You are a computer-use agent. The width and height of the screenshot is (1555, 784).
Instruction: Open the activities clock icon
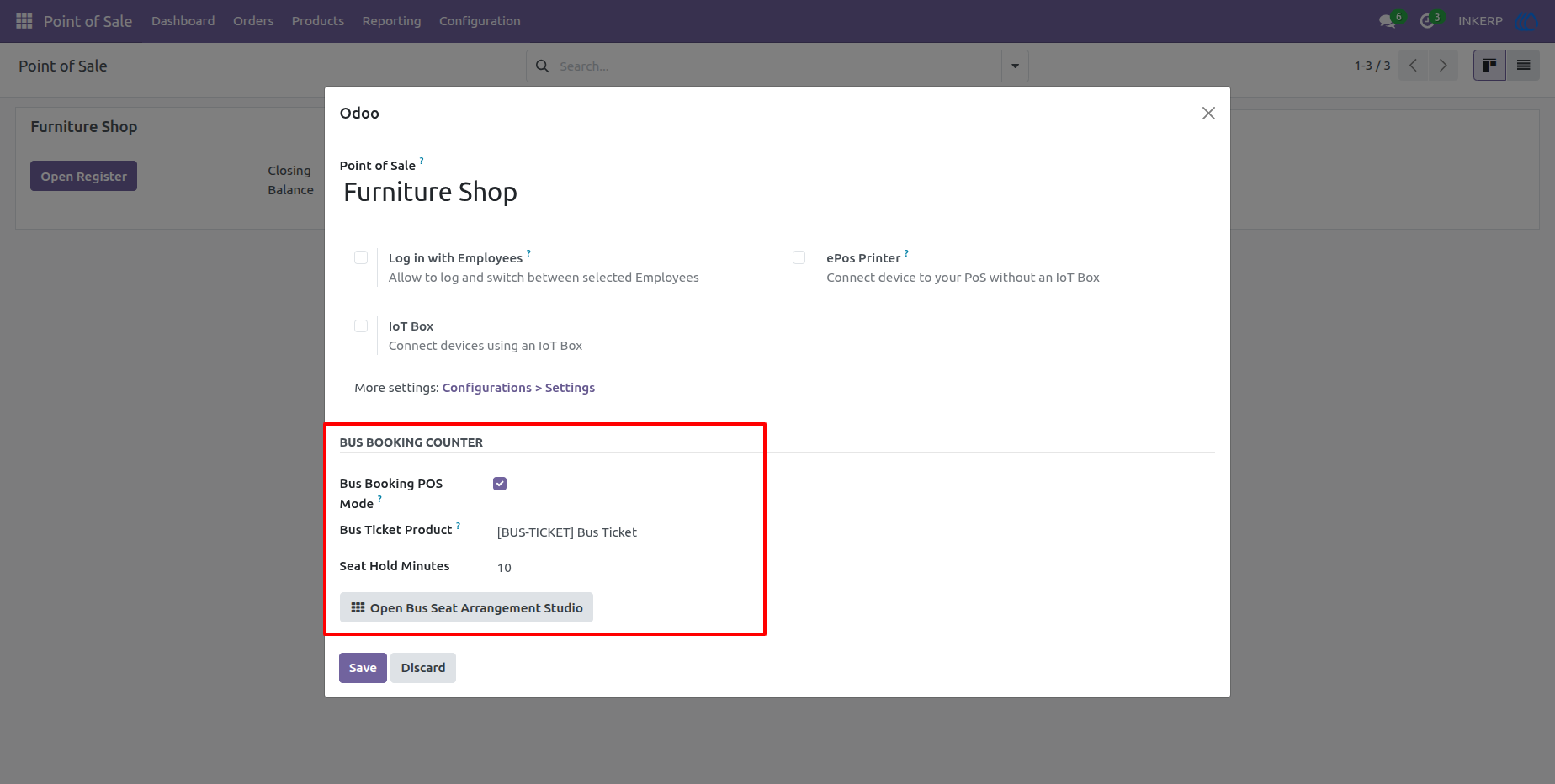[x=1427, y=21]
